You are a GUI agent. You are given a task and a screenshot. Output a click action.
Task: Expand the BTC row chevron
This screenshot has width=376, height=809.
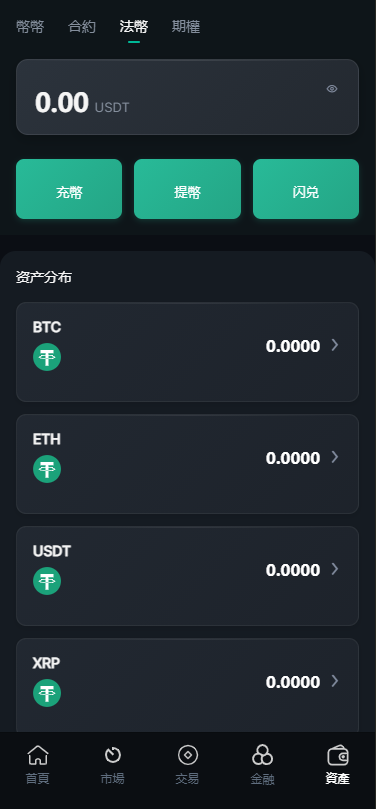pyautogui.click(x=335, y=345)
